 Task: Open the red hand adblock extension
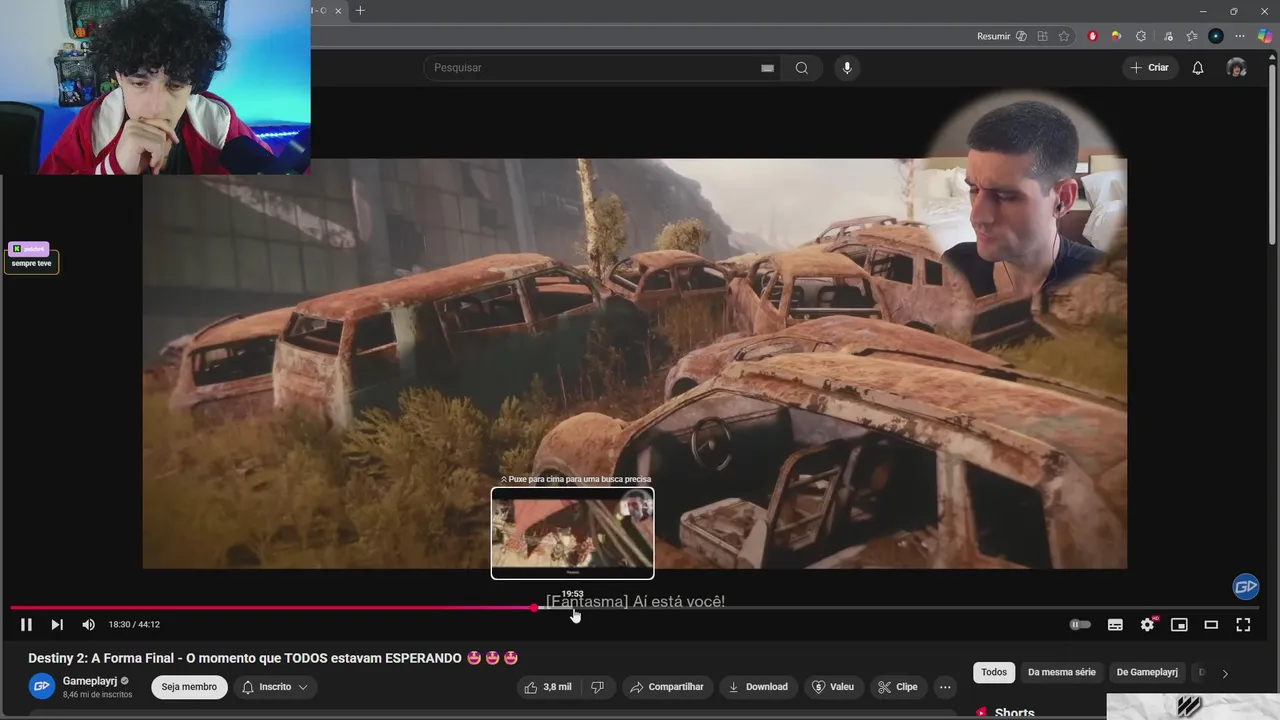(1092, 36)
